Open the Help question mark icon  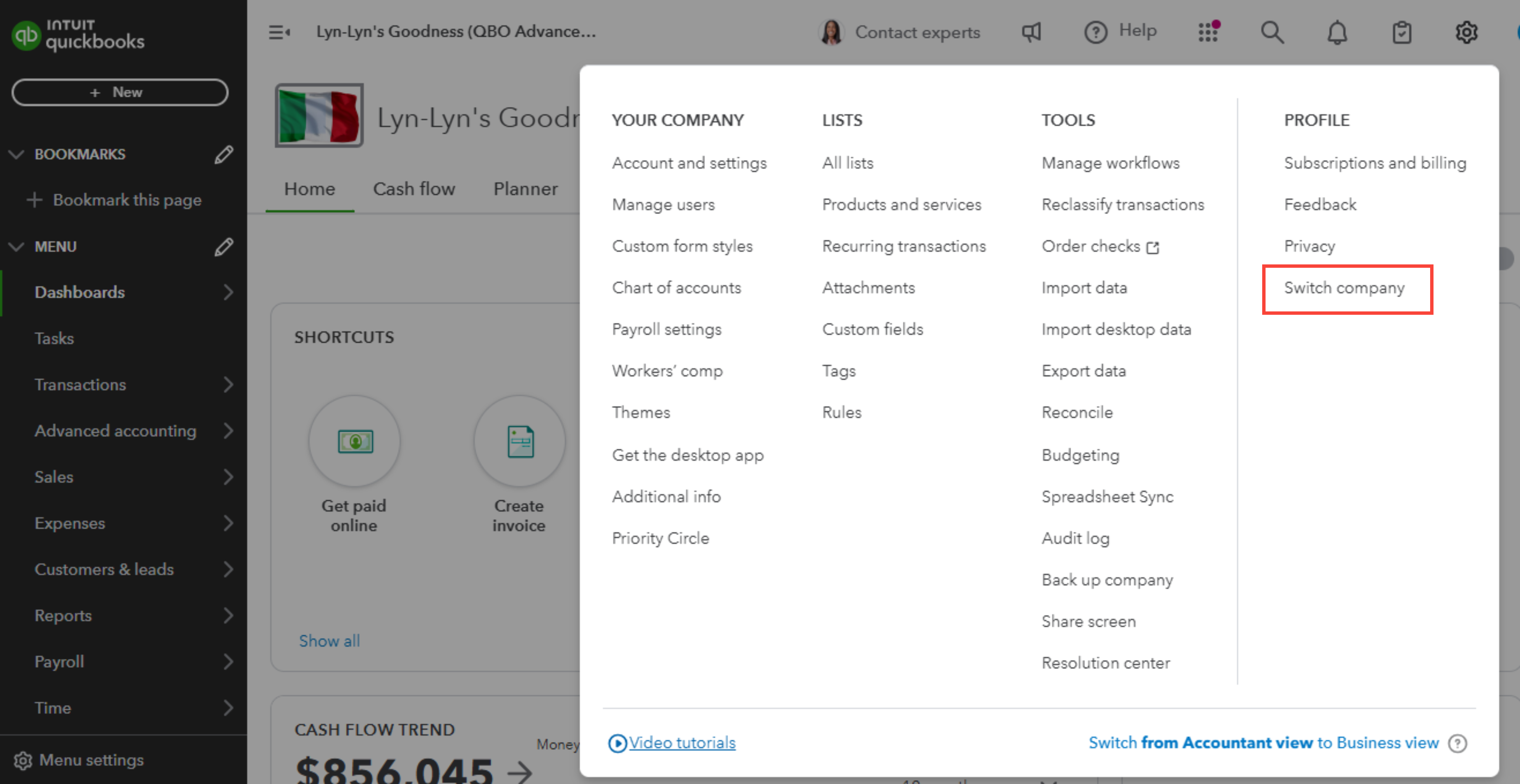1096,32
